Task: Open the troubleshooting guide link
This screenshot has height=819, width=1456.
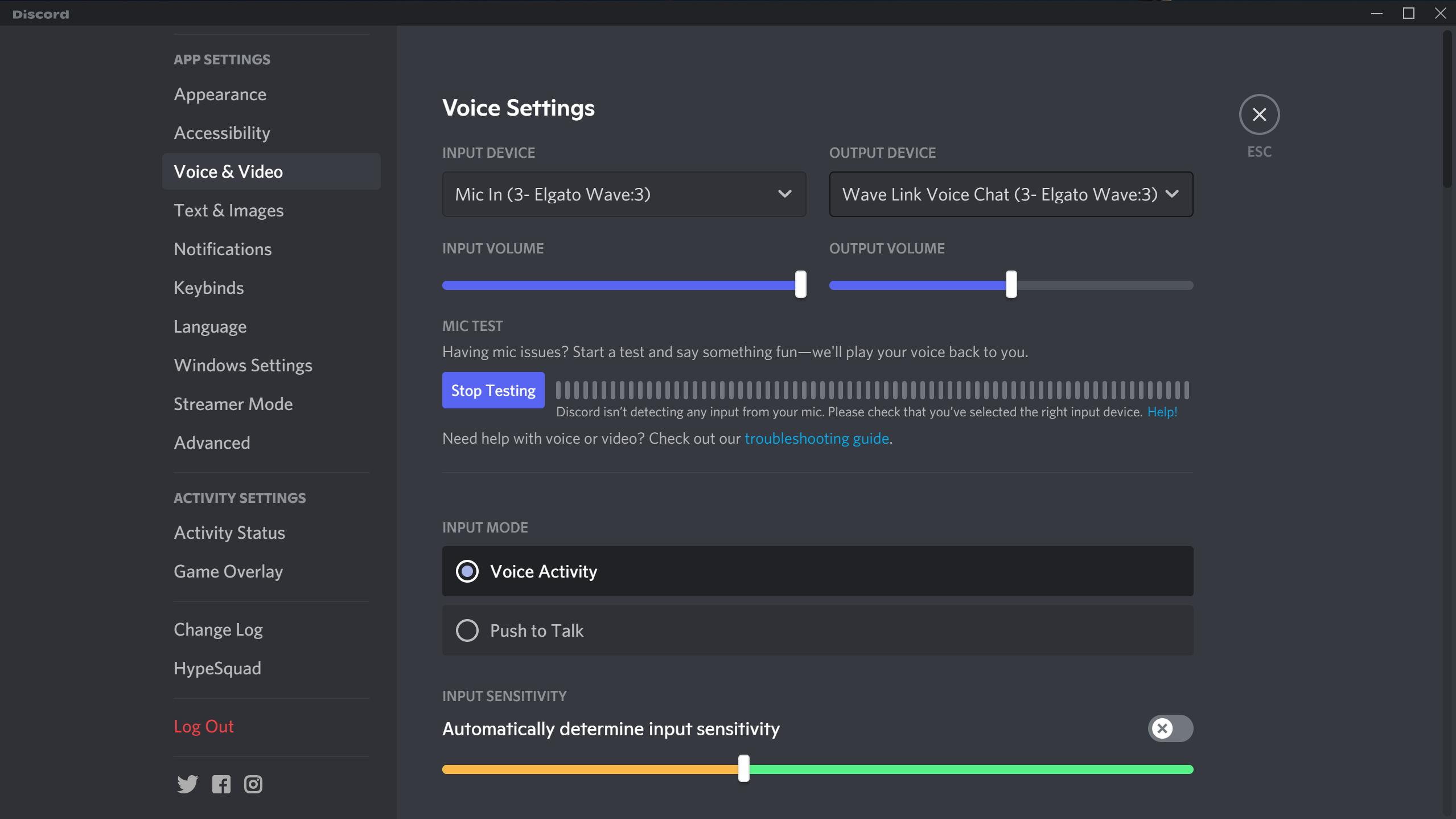Action: pos(816,439)
